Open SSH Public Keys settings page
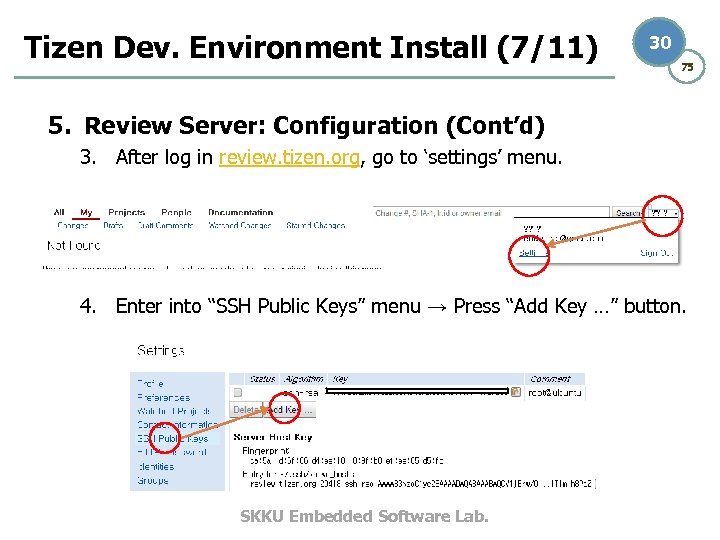 (x=173, y=439)
